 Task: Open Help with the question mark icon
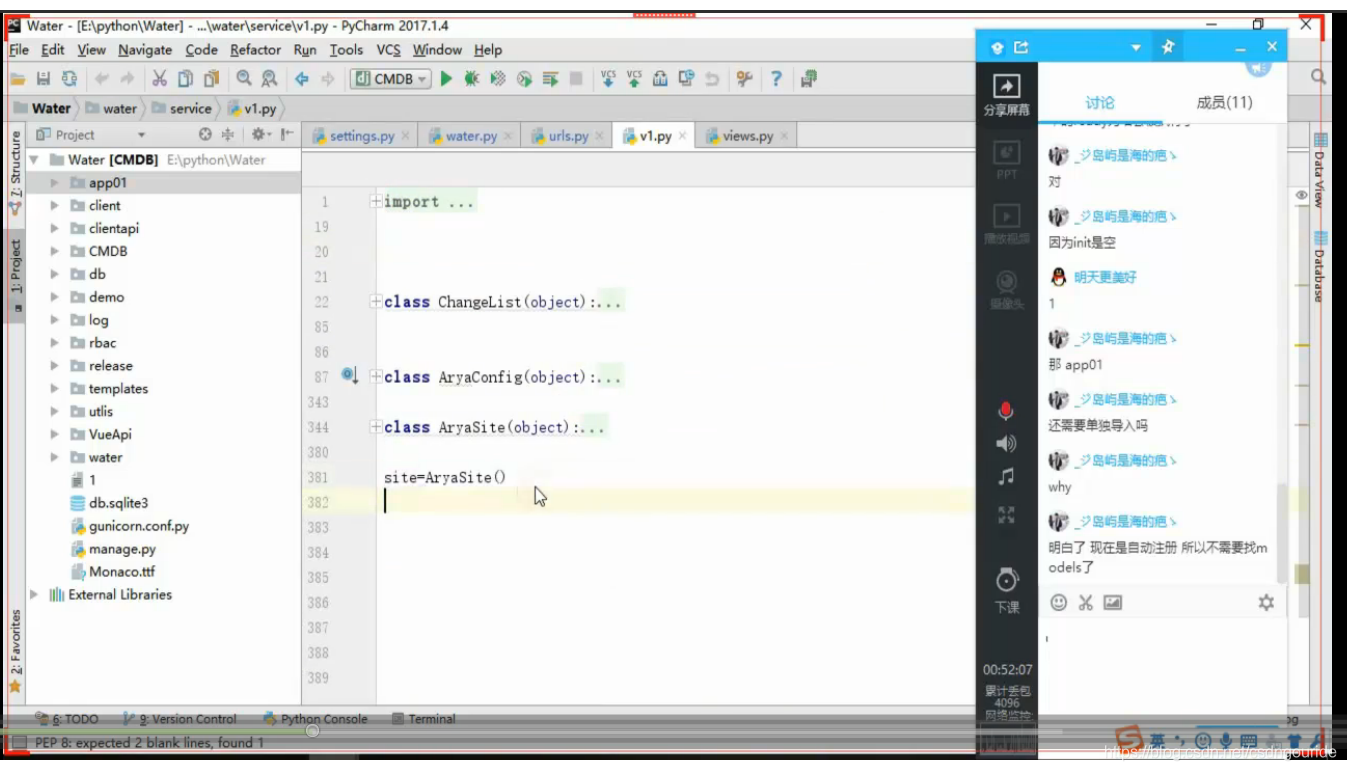click(776, 79)
